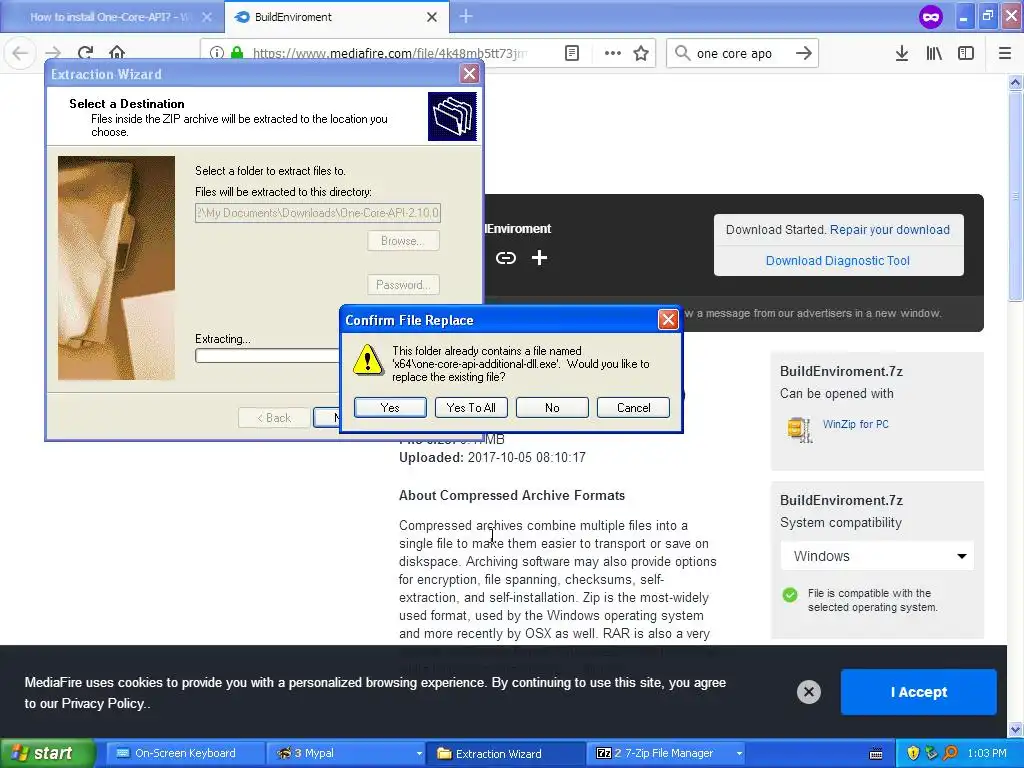Cancel the file replace confirmation

(633, 408)
